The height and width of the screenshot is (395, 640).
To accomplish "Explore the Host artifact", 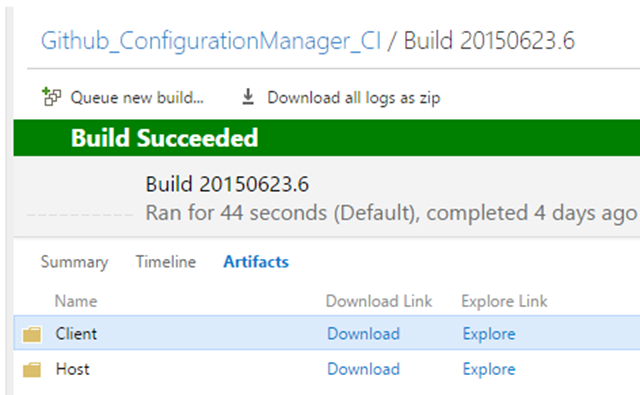I will (x=489, y=370).
